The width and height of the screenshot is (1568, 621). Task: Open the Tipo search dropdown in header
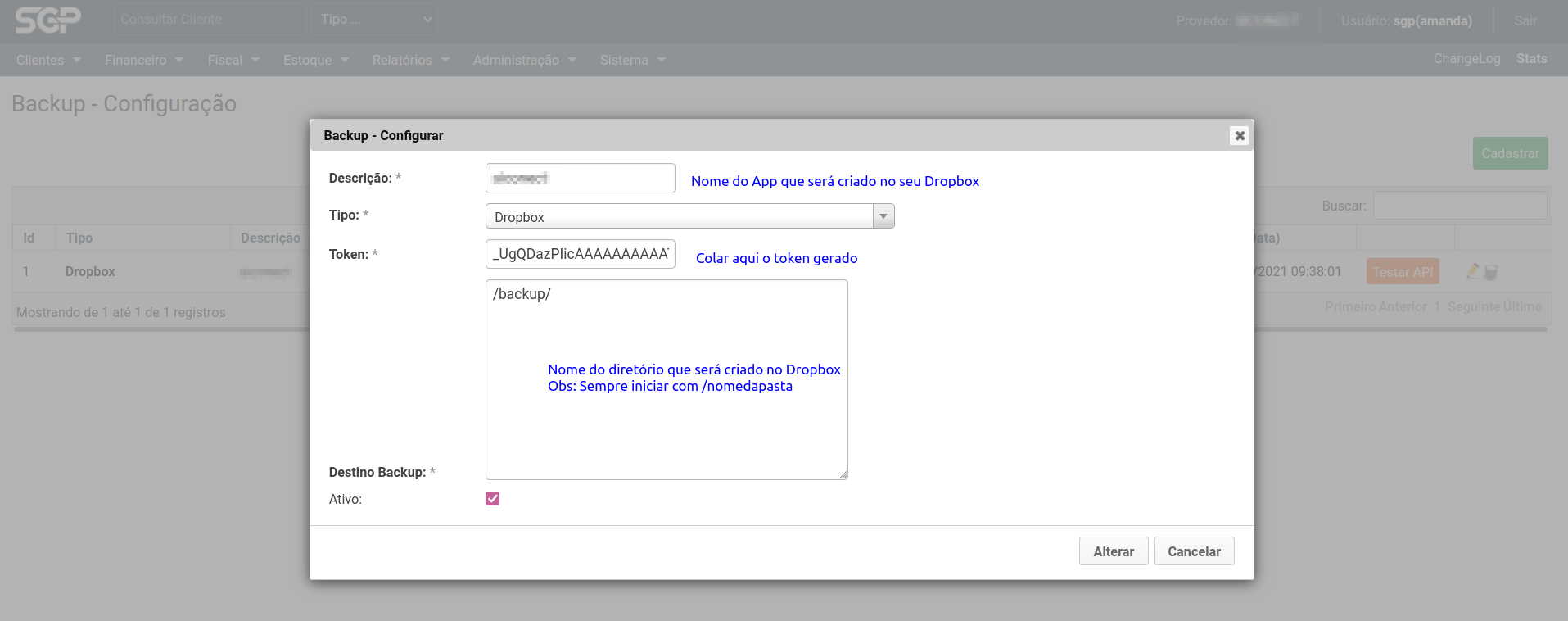[374, 19]
